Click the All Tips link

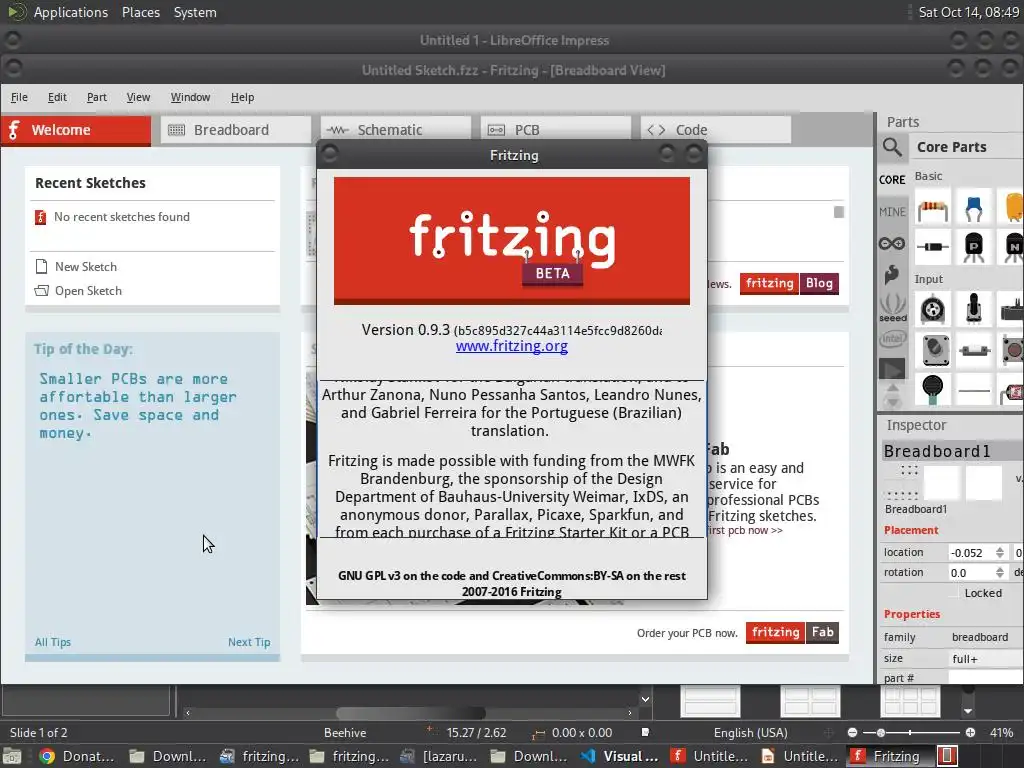(52, 642)
